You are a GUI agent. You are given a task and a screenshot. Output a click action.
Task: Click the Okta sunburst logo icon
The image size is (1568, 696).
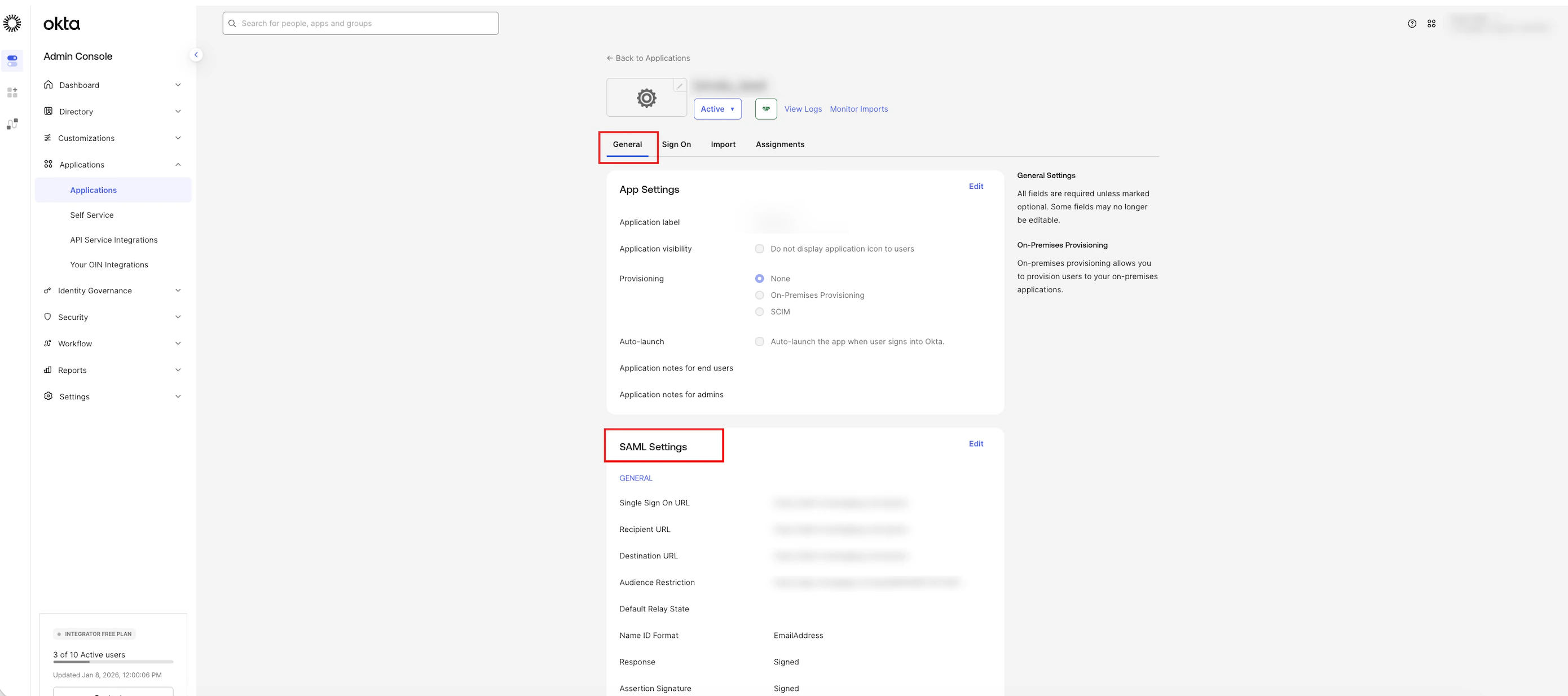(x=12, y=24)
